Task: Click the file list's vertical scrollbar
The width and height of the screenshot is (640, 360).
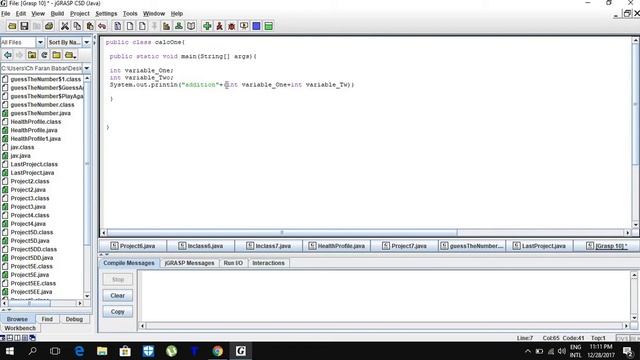Action: (x=87, y=163)
